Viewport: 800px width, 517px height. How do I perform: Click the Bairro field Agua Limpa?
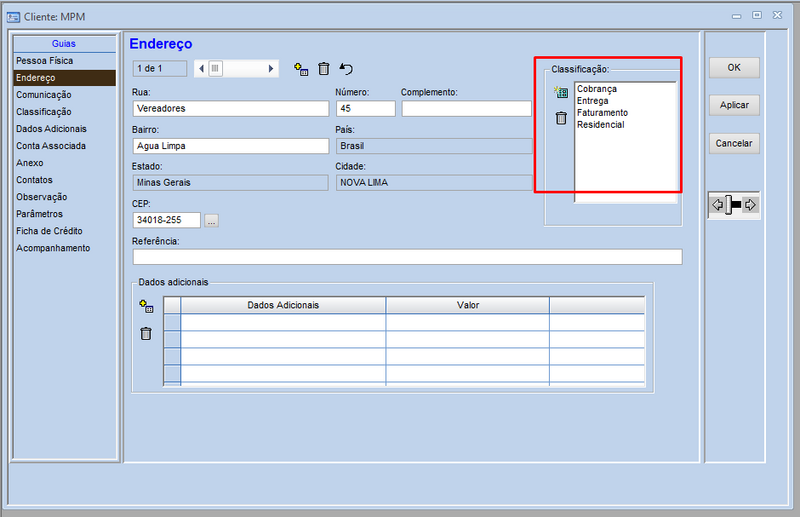point(231,146)
